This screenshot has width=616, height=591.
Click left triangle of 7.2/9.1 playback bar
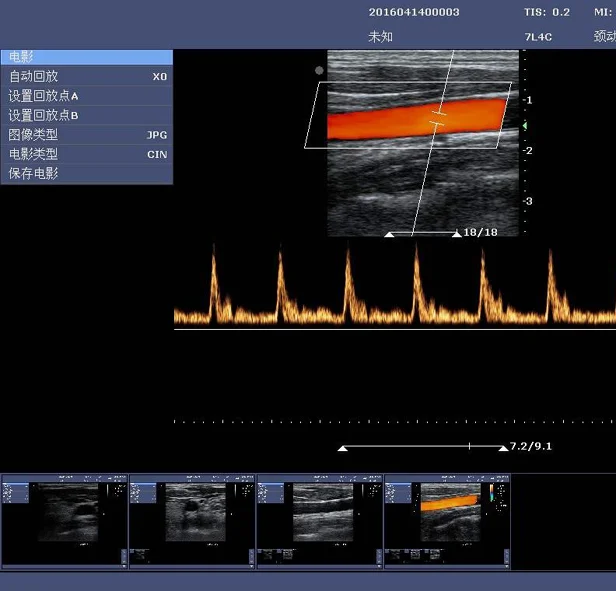[343, 447]
